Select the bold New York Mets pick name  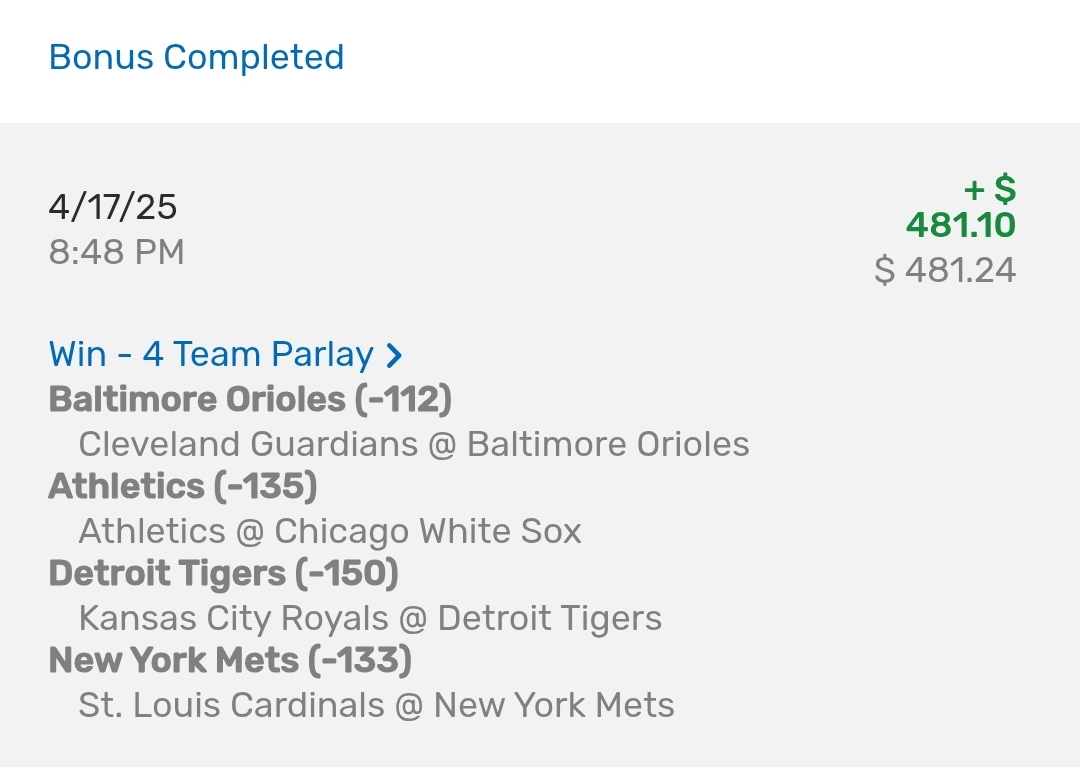coord(174,661)
